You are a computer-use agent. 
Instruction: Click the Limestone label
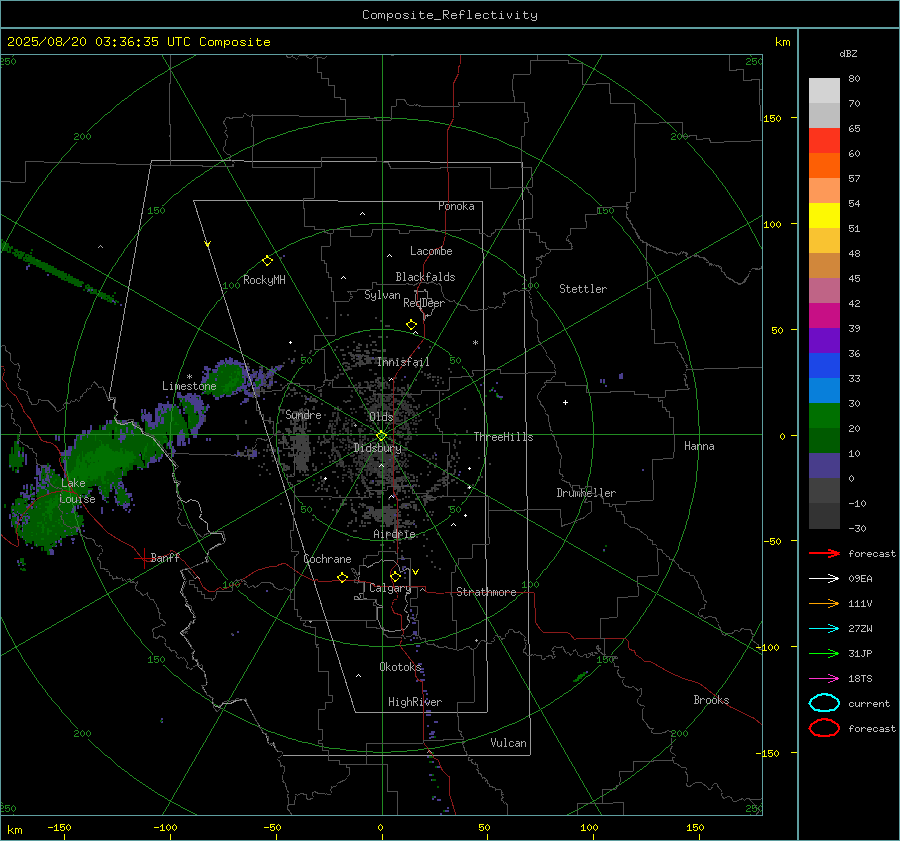click(x=189, y=386)
